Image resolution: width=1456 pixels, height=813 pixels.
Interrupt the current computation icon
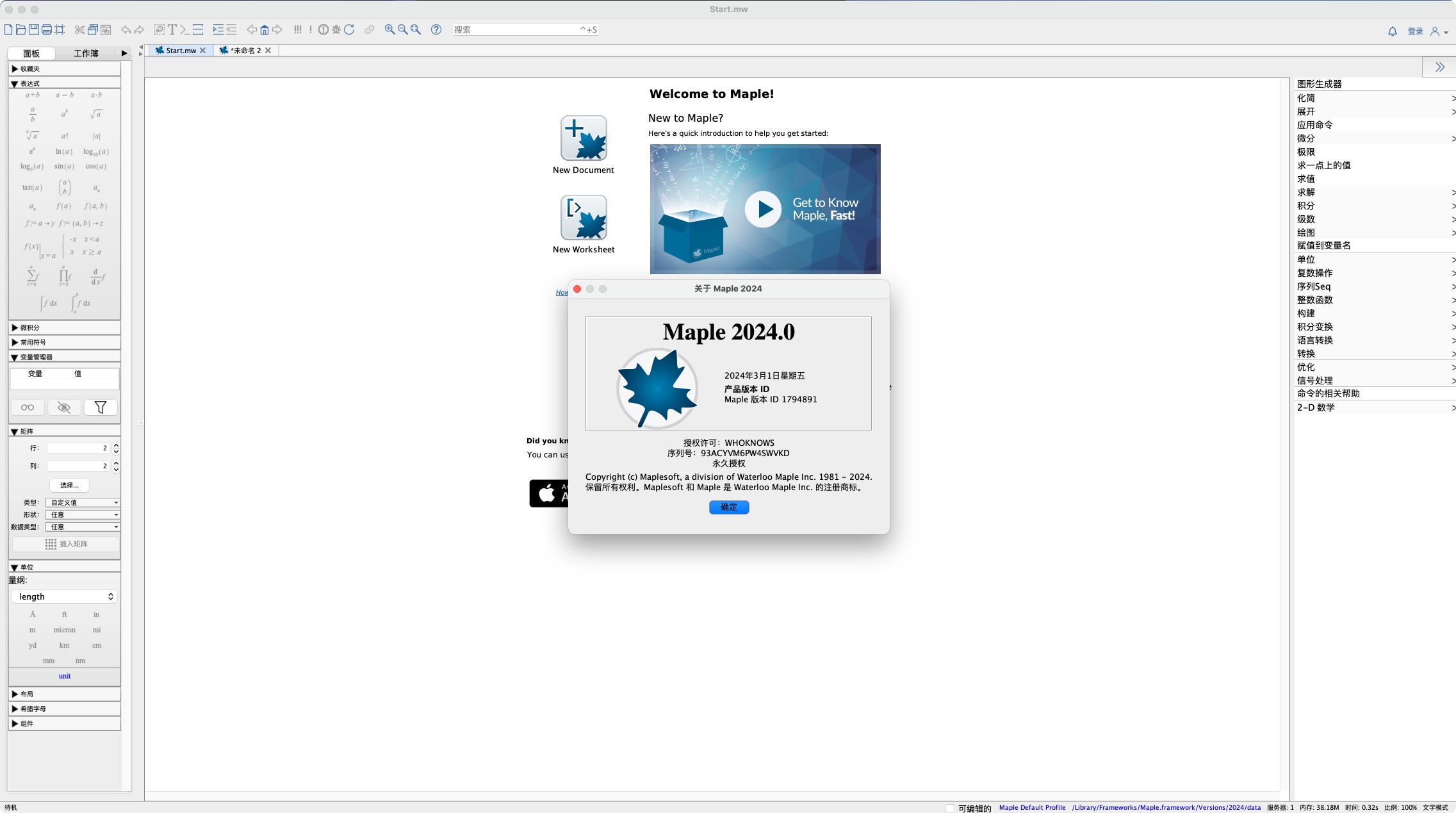[323, 29]
